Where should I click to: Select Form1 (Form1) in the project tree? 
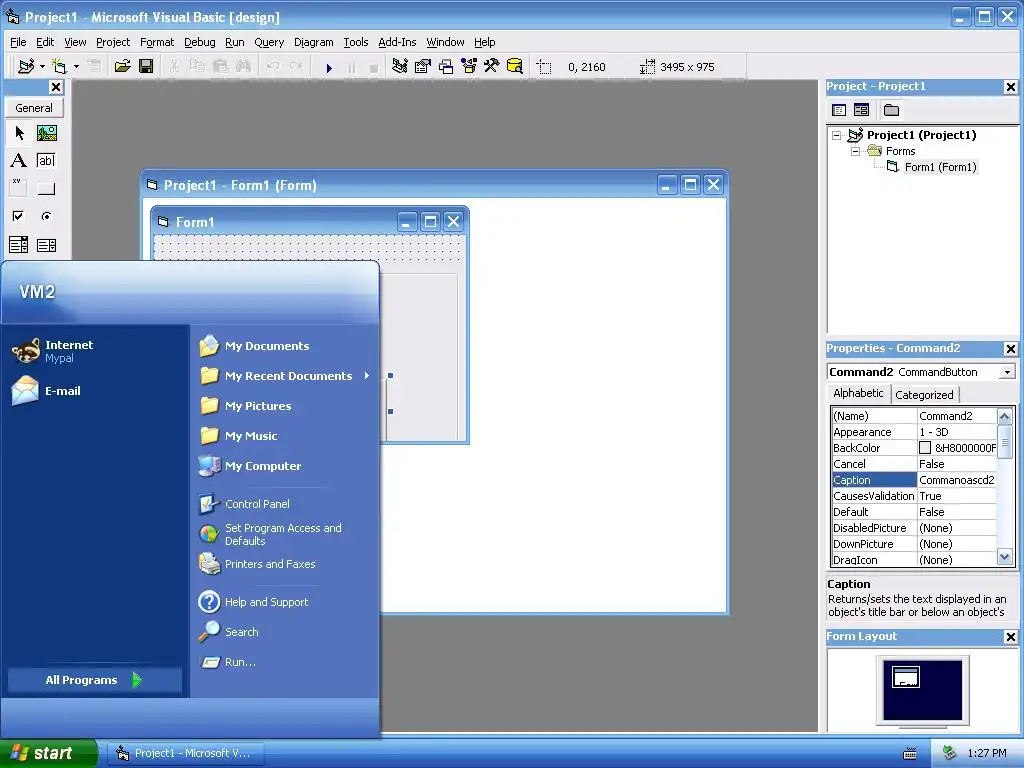click(940, 167)
